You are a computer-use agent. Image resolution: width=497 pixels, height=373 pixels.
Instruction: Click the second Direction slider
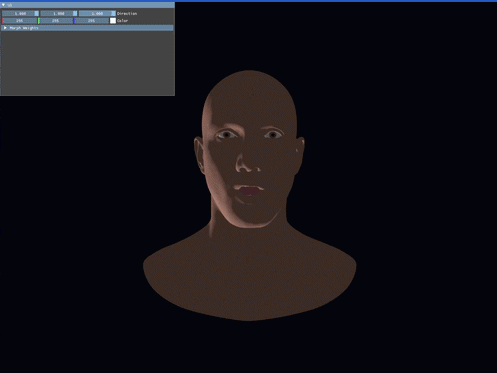[x=59, y=13]
